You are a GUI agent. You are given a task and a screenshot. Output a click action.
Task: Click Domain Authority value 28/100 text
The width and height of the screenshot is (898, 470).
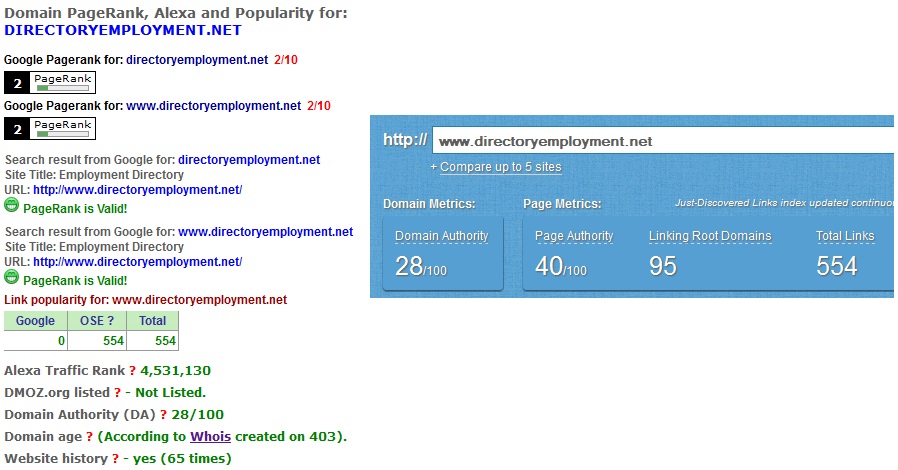pos(198,414)
